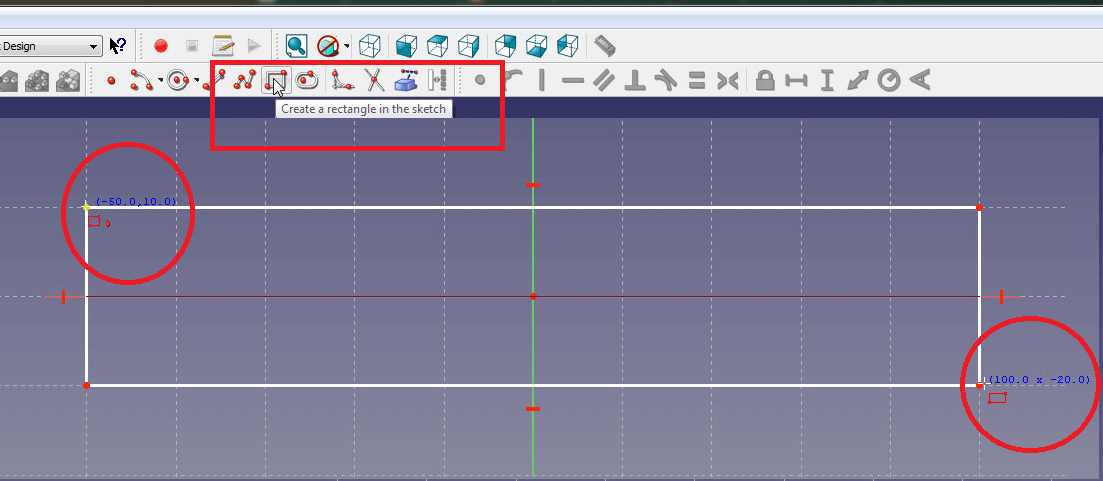This screenshot has width=1103, height=481.
Task: Apply the angle constraint
Action: click(x=919, y=80)
